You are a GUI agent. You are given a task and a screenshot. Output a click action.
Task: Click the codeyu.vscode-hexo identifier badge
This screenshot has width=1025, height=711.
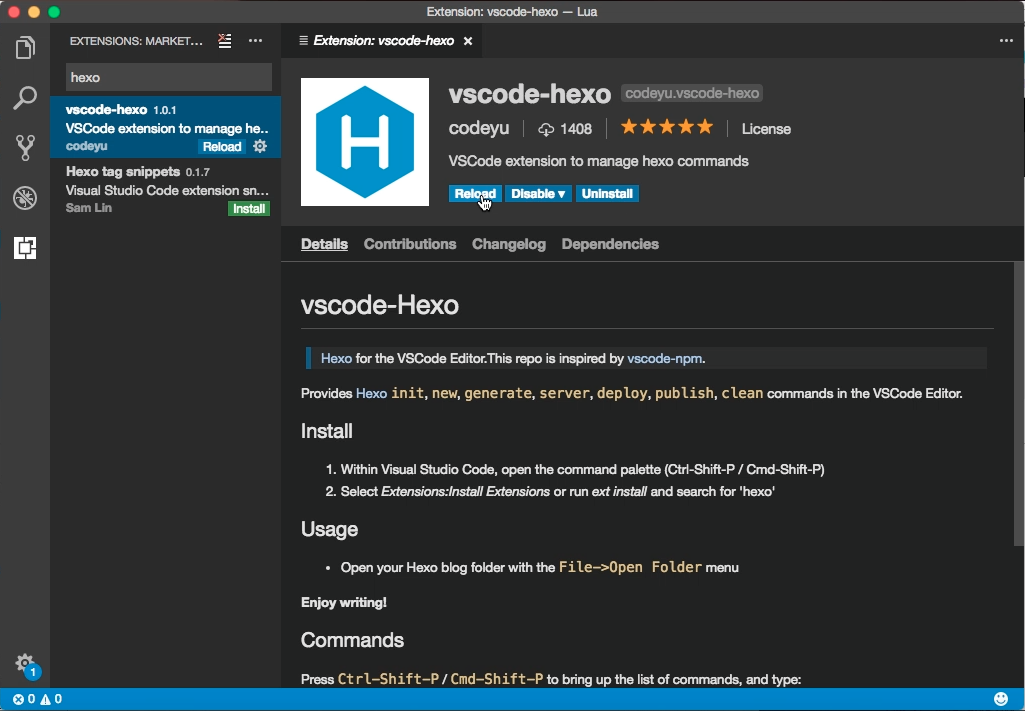coord(692,93)
